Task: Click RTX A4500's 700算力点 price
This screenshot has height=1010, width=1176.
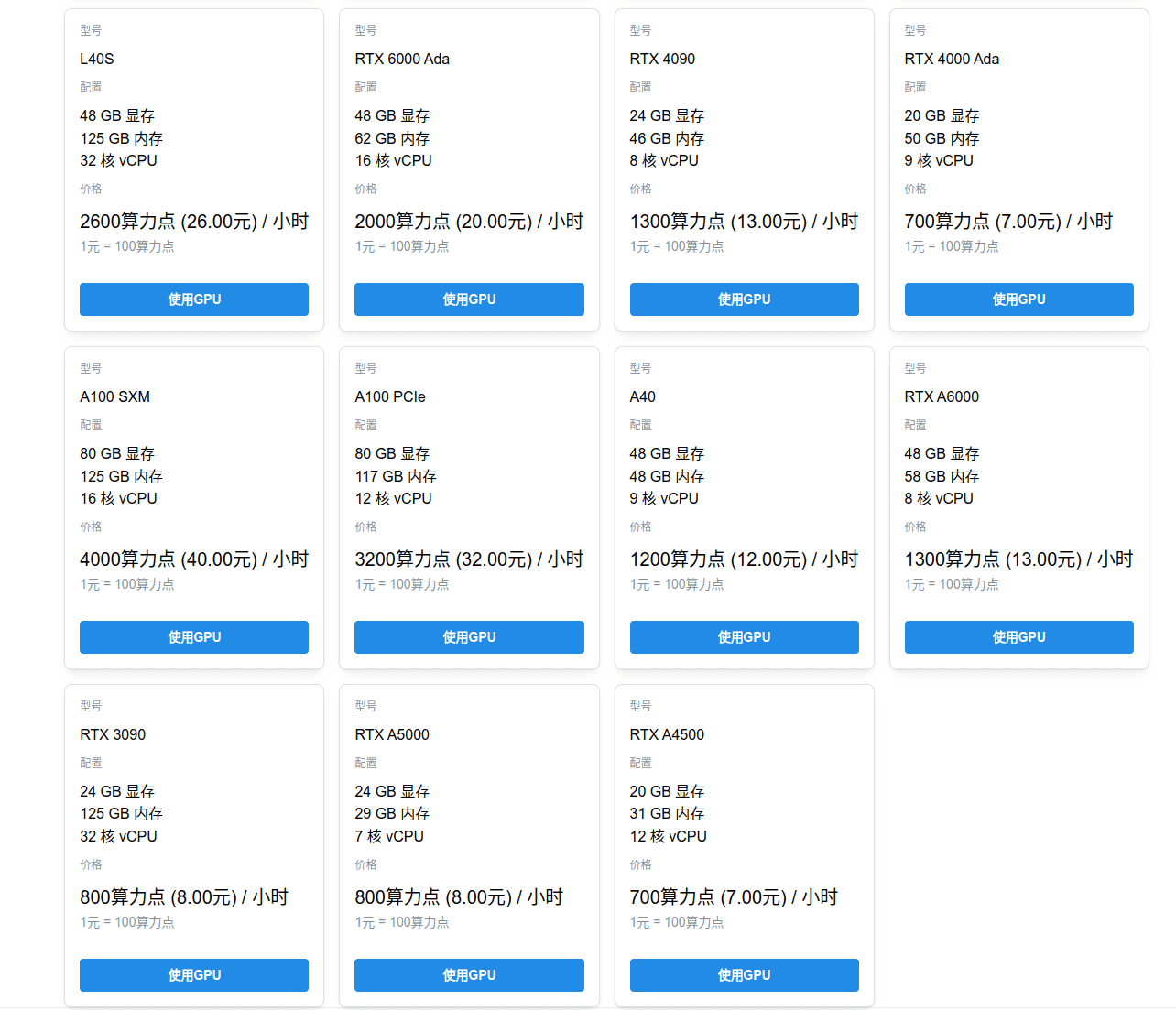Action: 734,897
